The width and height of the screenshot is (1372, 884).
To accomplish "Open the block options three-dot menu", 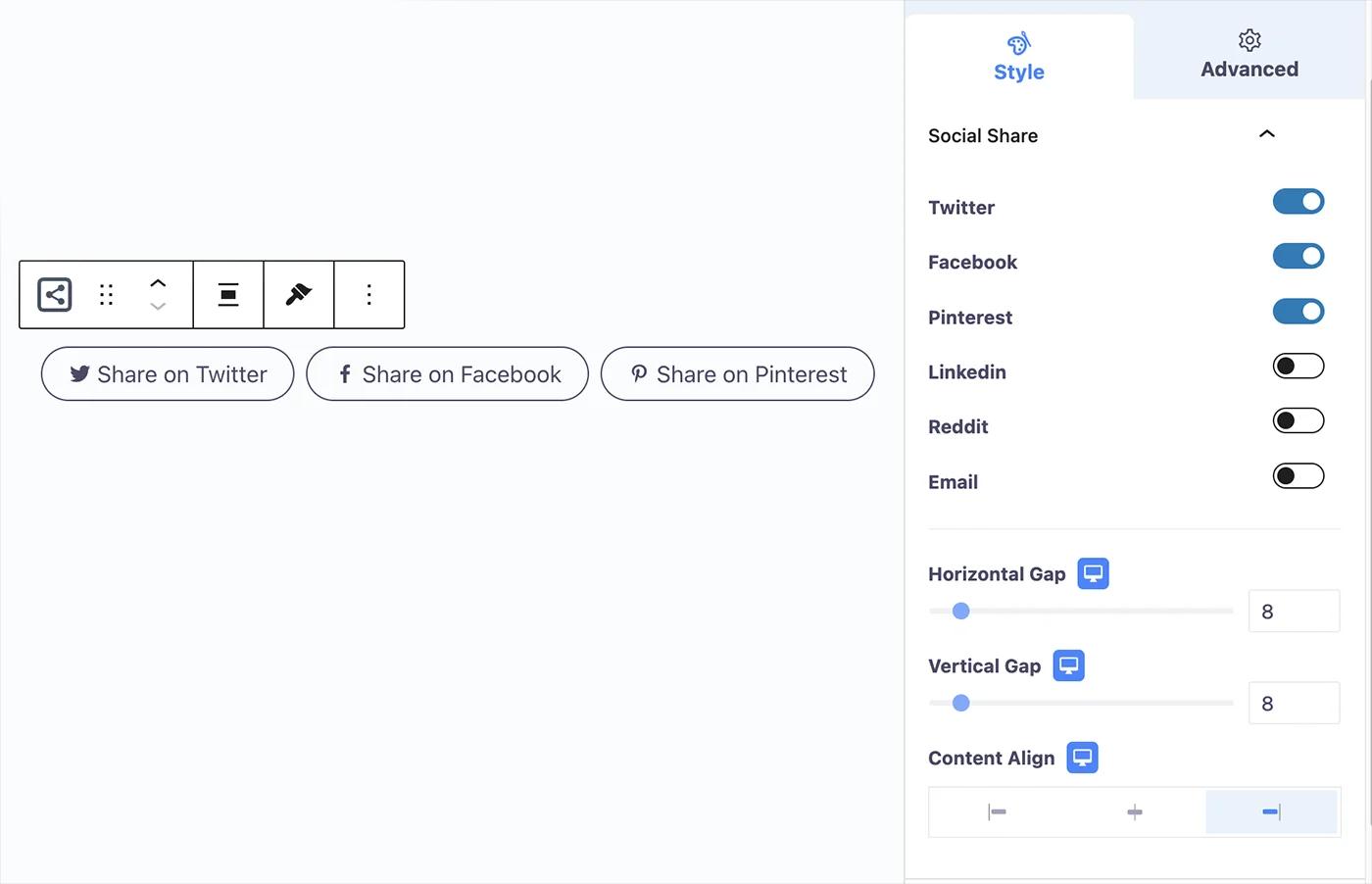I will (x=368, y=294).
